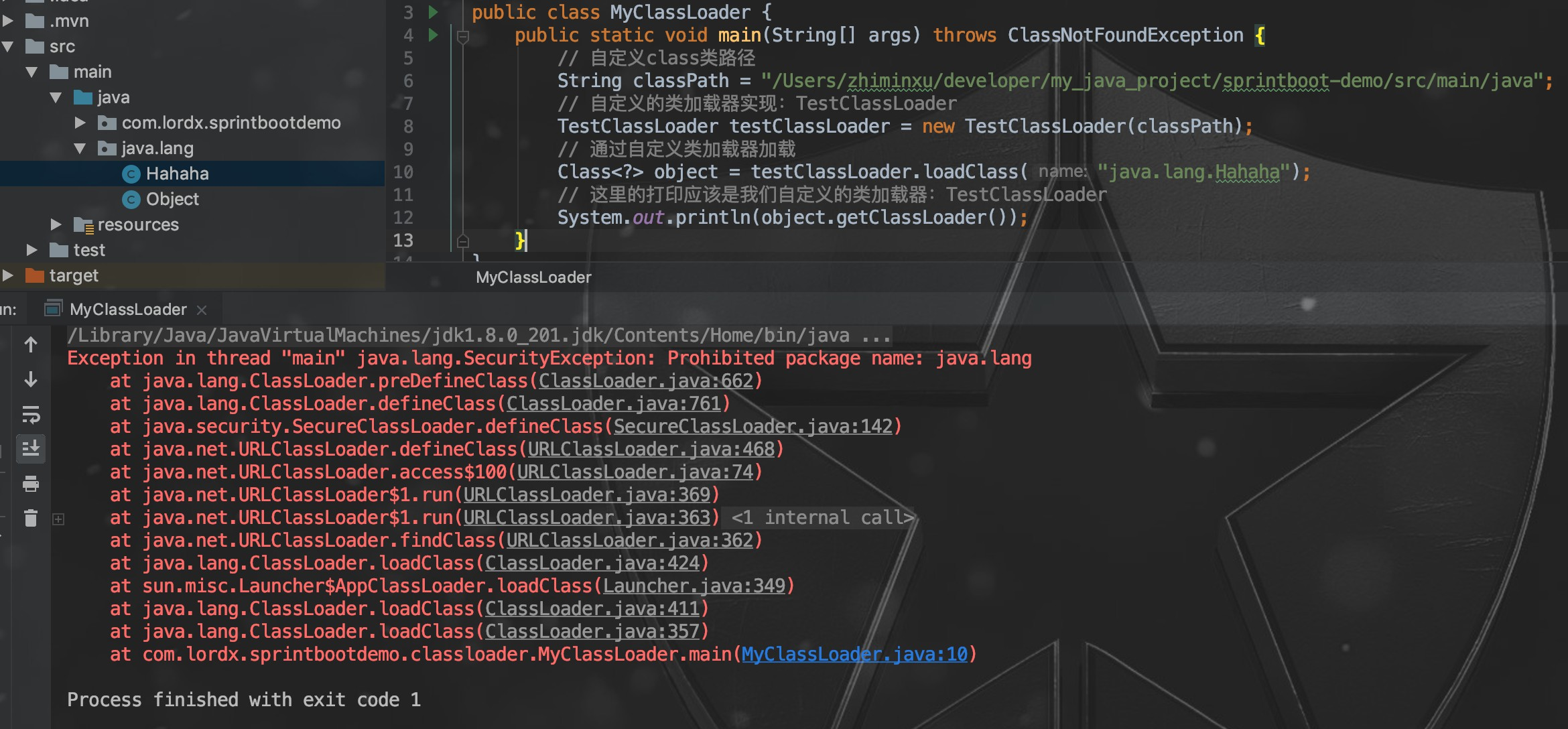Click the classPath string literal on line 6
Viewport: 1568px width, 729px height.
pos(1152,81)
